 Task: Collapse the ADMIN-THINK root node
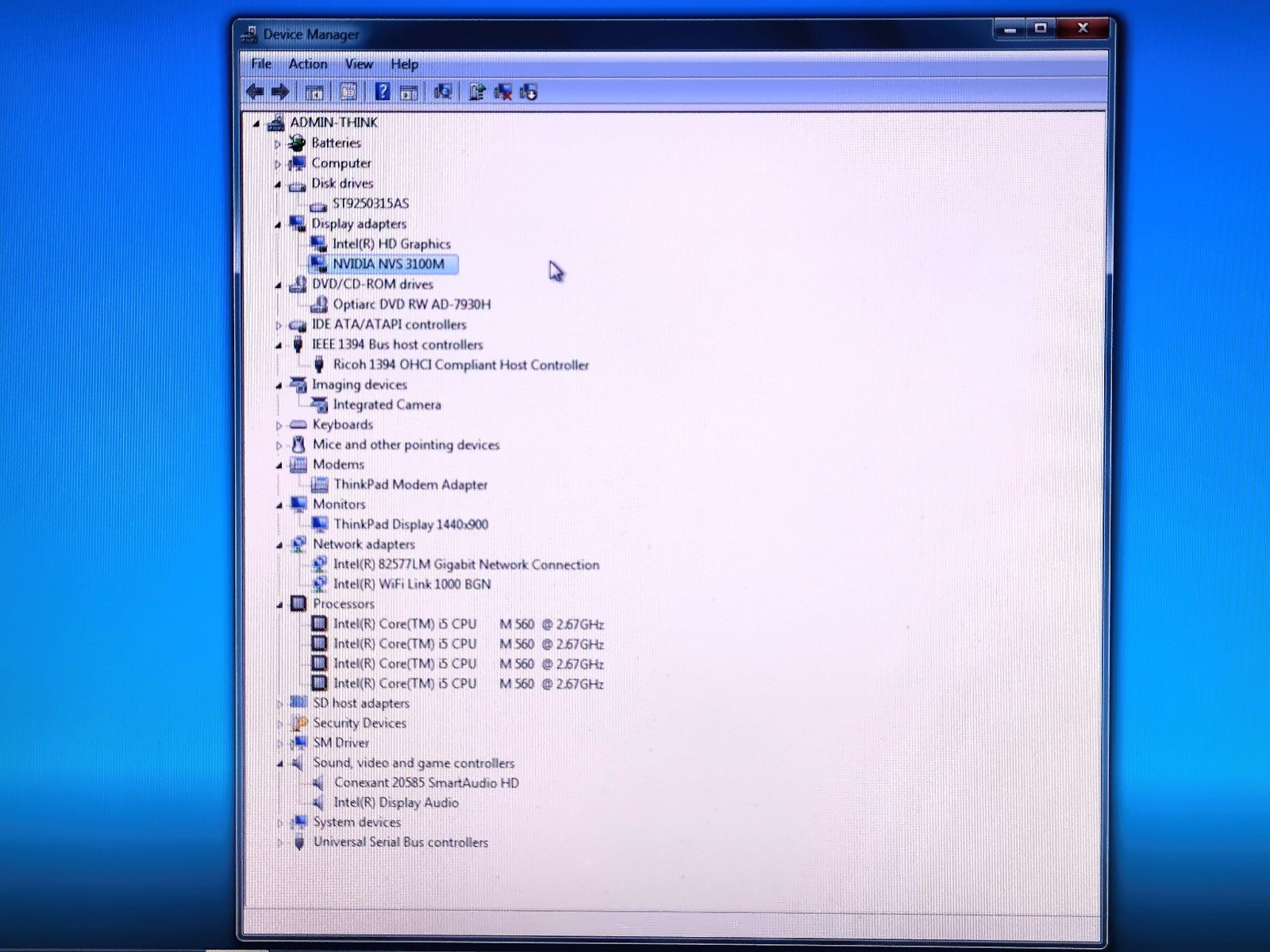click(x=256, y=124)
